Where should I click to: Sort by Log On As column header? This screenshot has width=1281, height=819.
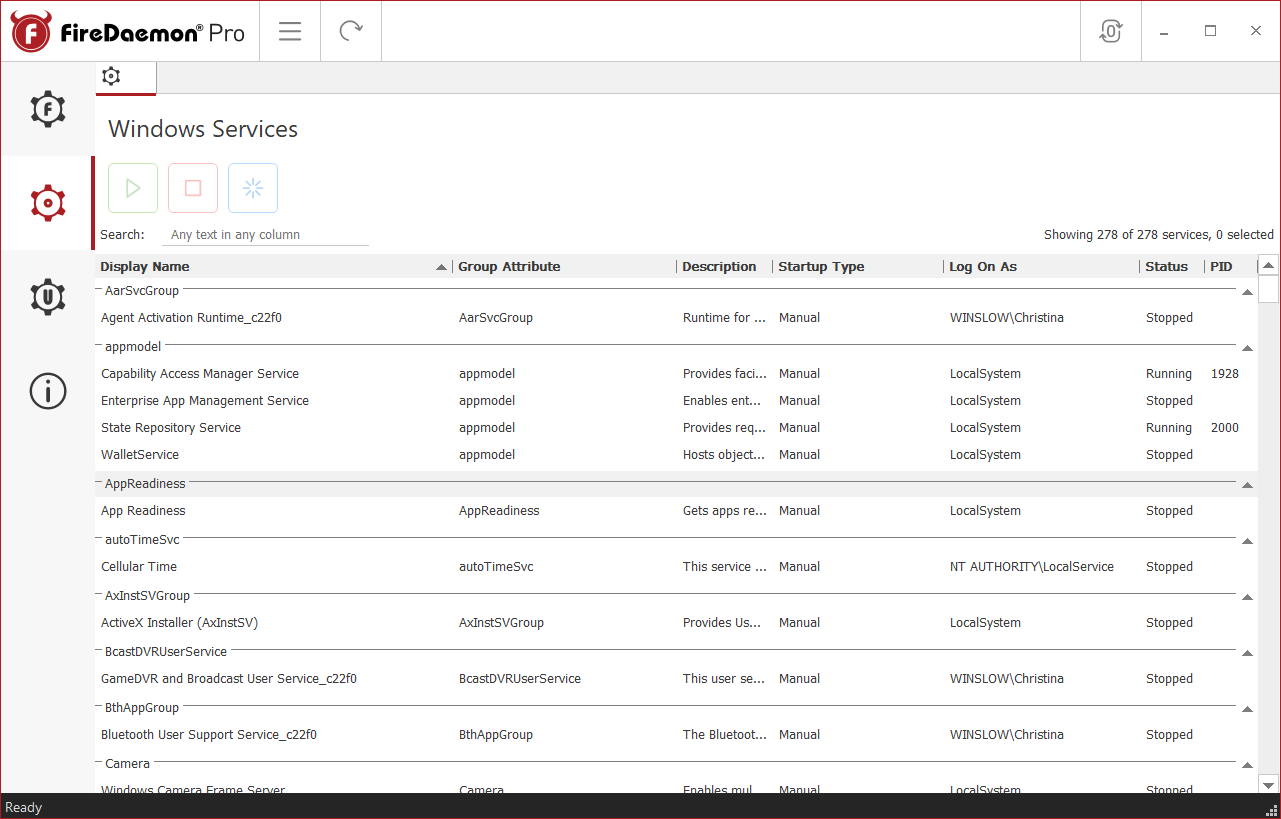(1041, 267)
